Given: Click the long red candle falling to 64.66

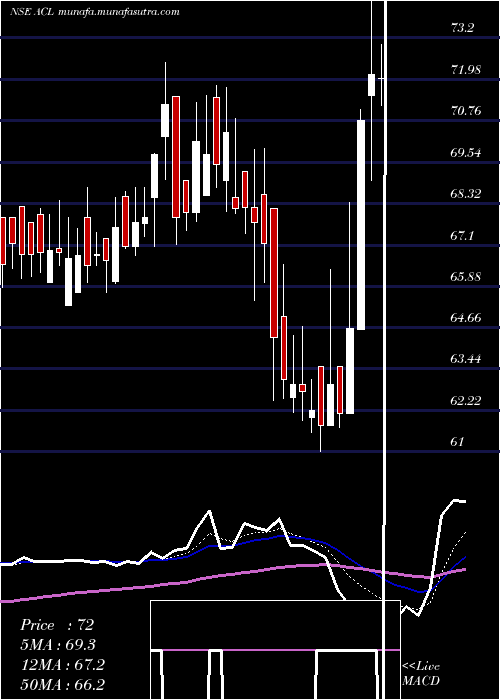Looking at the screenshot, I should click(x=274, y=272).
